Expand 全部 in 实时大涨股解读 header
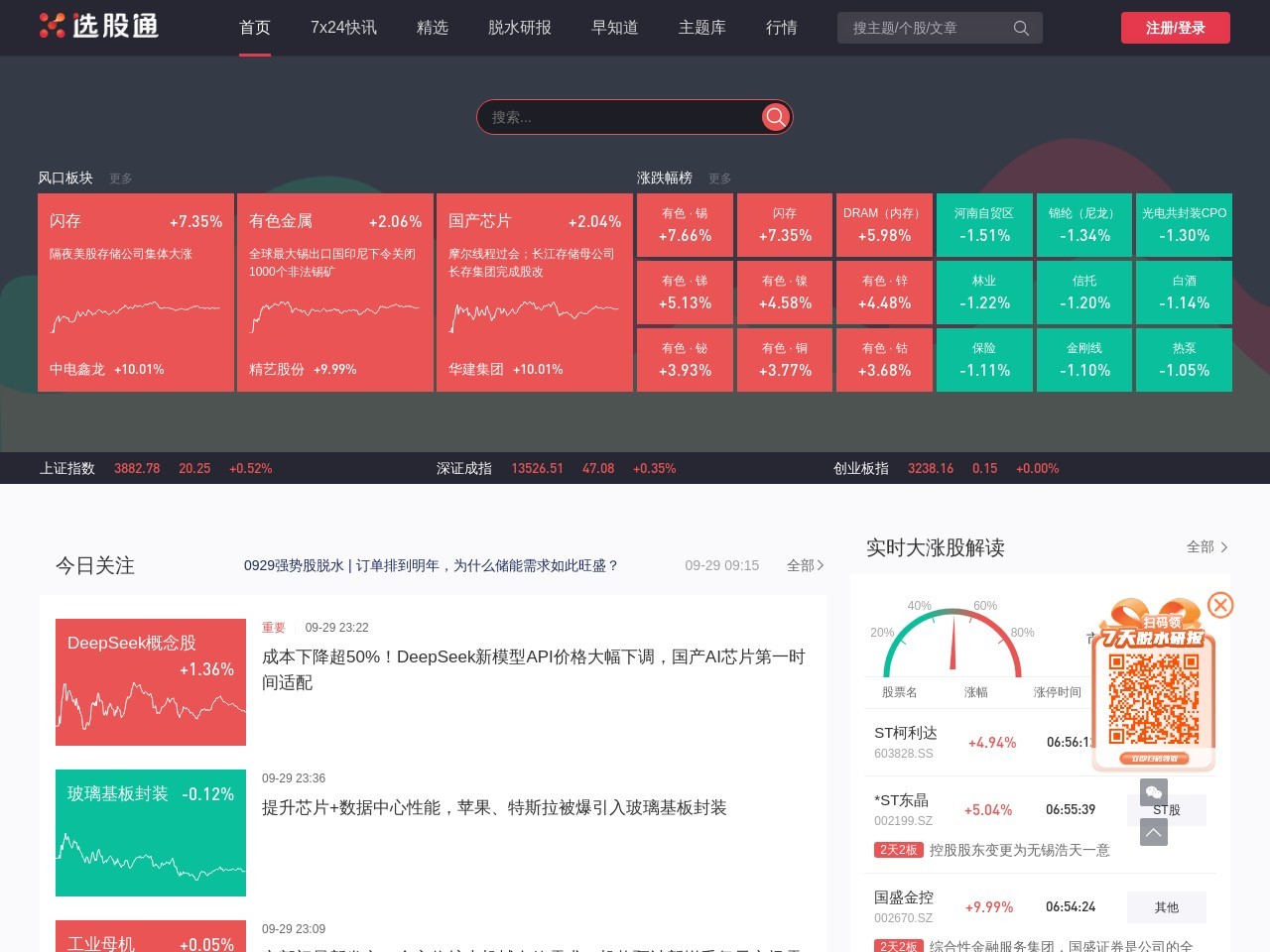Viewport: 1270px width, 952px height. point(1207,546)
